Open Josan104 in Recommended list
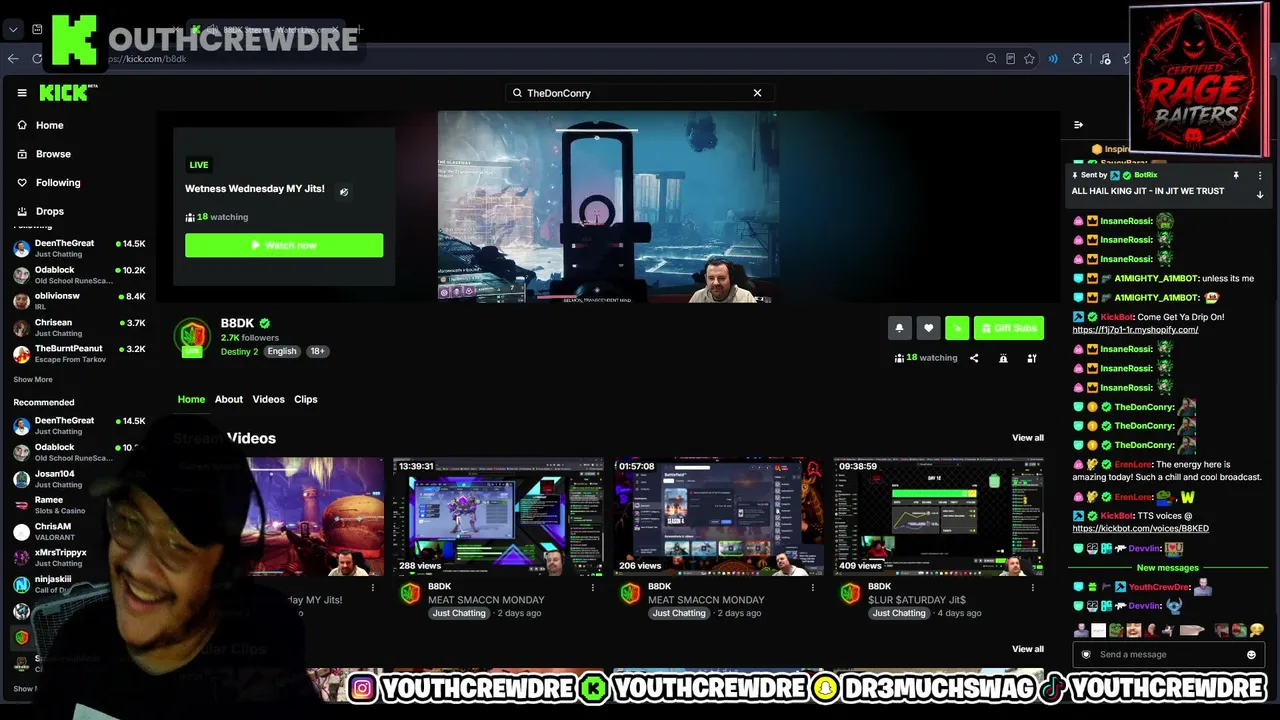This screenshot has height=720, width=1280. tap(78, 479)
